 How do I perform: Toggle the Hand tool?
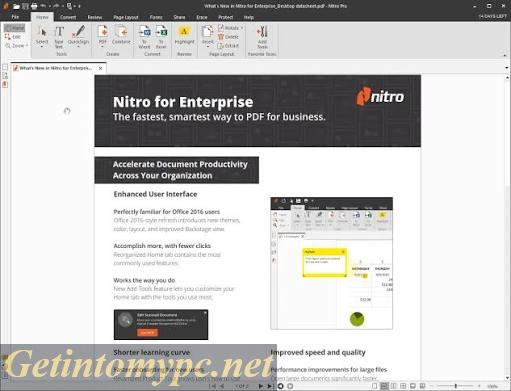click(x=14, y=28)
